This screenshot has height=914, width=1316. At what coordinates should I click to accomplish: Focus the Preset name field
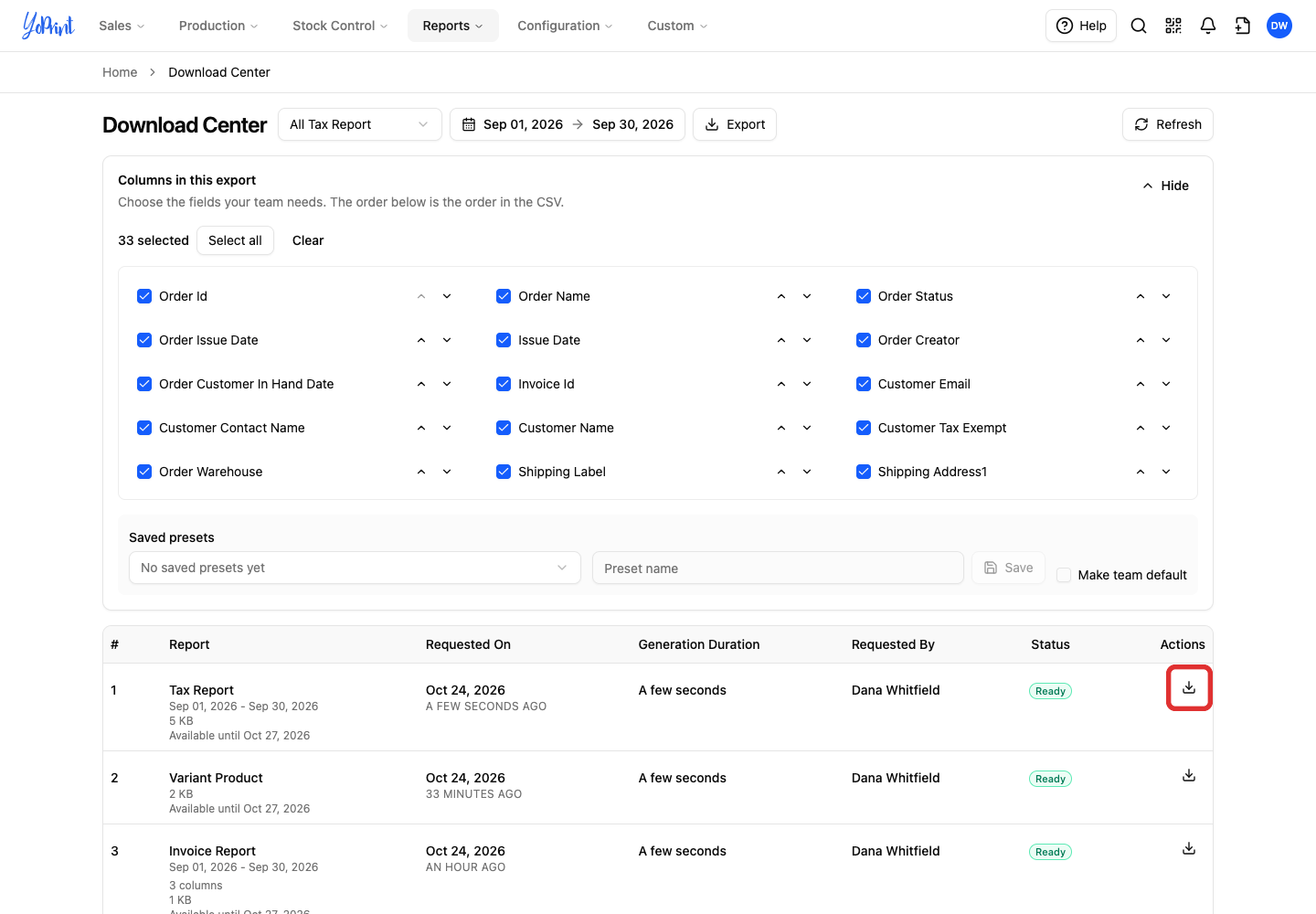click(x=778, y=568)
